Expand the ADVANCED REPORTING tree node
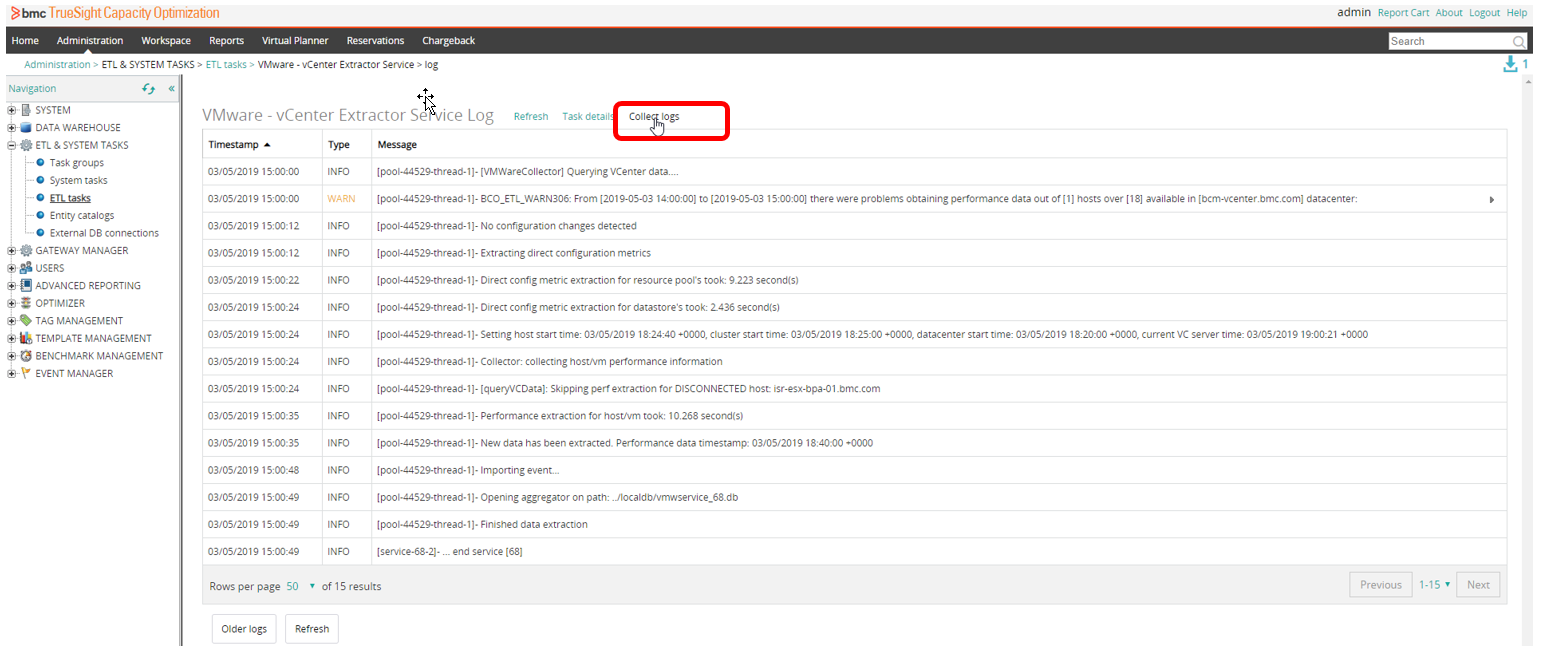The image size is (1564, 664). (11, 286)
